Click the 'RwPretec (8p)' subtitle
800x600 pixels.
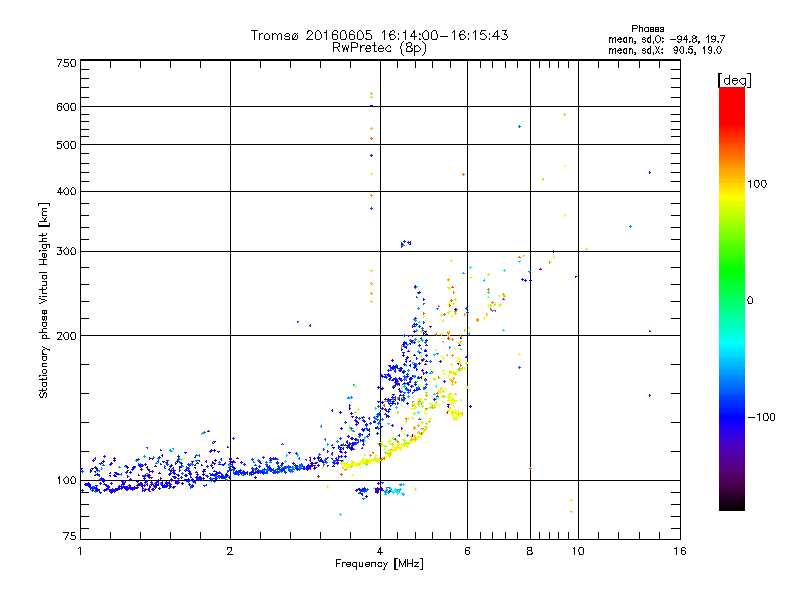tap(379, 48)
